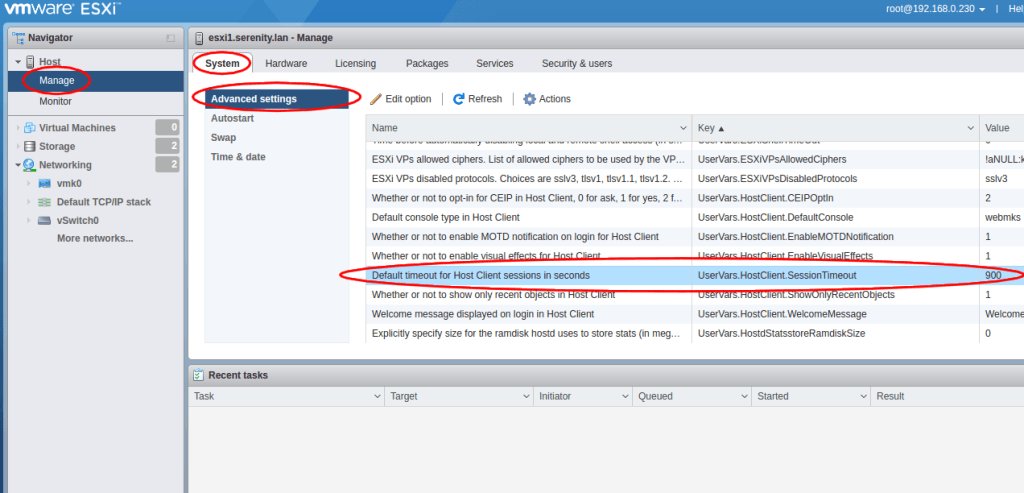The width and height of the screenshot is (1024, 493).
Task: Open the Task column dropdown in Recent tasks
Action: (x=377, y=396)
